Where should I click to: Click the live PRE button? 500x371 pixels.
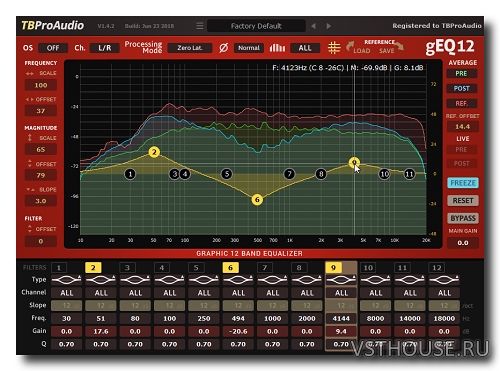(x=462, y=150)
